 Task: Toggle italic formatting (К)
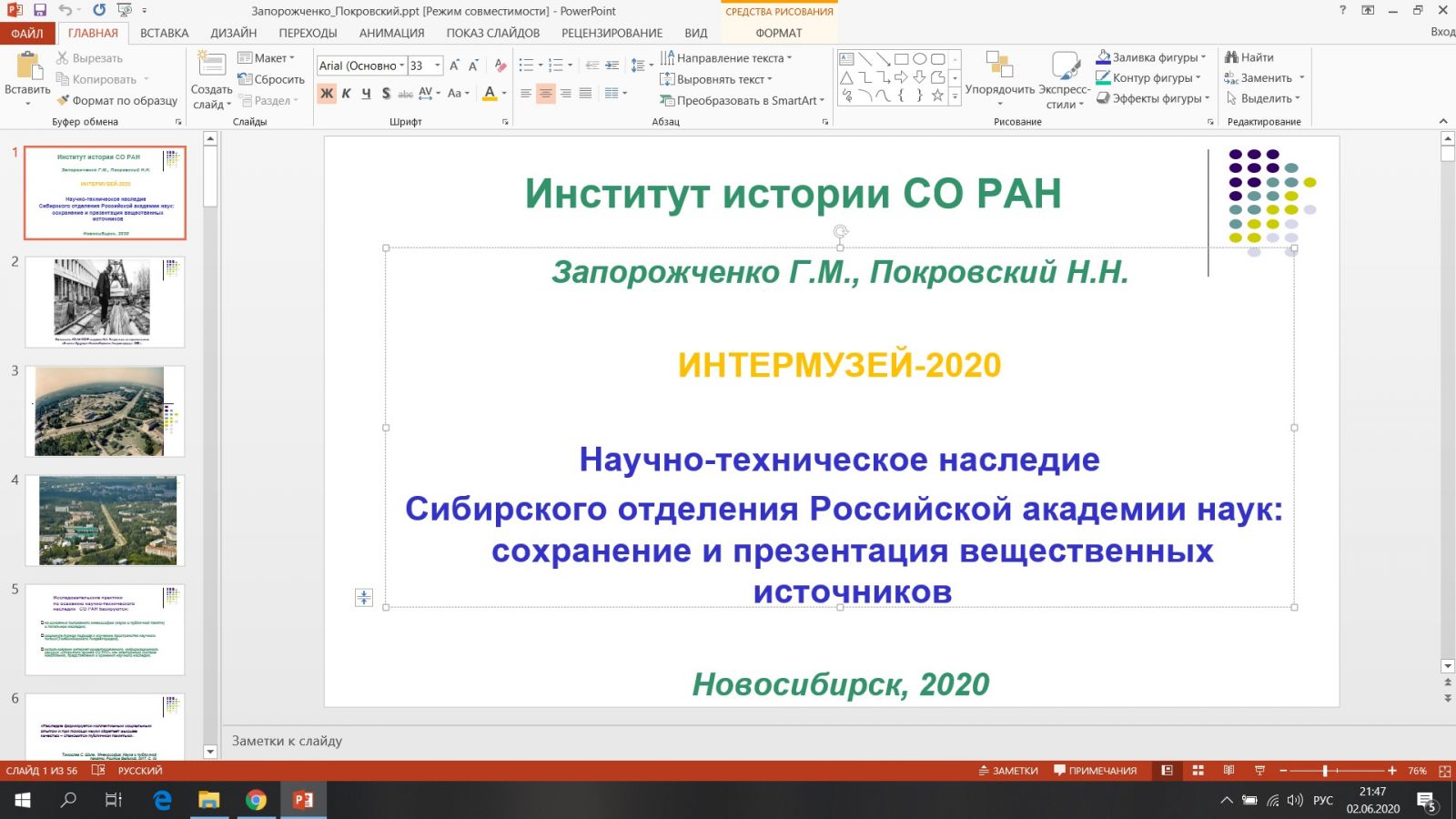[347, 93]
